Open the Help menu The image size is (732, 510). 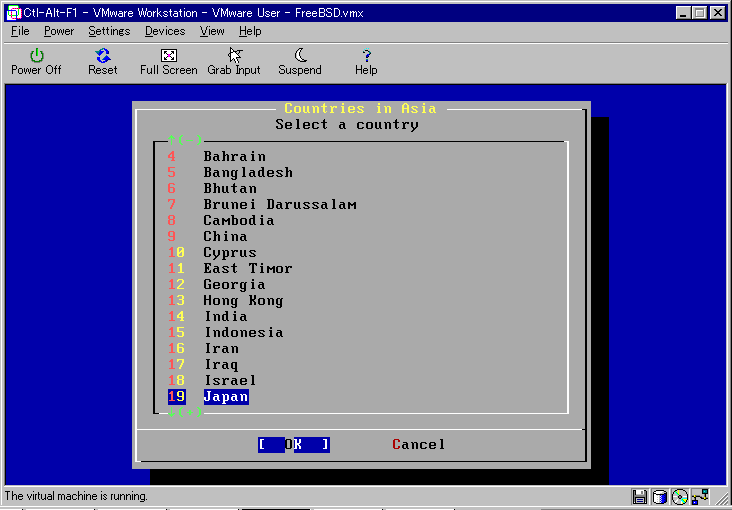pos(250,31)
